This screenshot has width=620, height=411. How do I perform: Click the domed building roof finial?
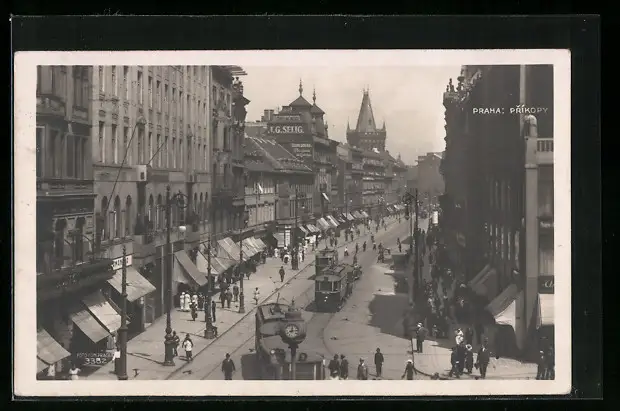coord(300,88)
